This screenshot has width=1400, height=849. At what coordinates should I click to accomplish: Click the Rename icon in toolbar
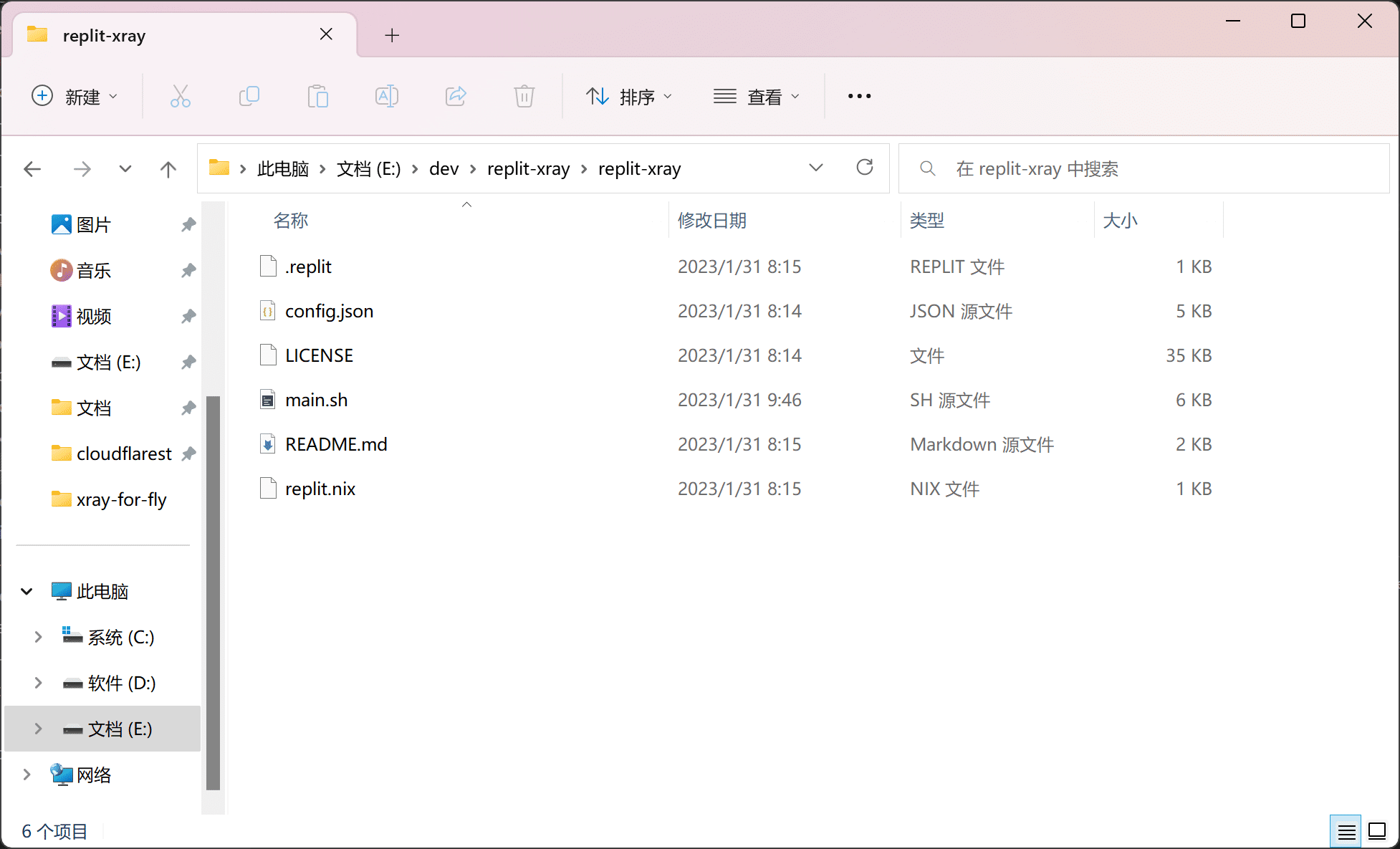[x=386, y=96]
